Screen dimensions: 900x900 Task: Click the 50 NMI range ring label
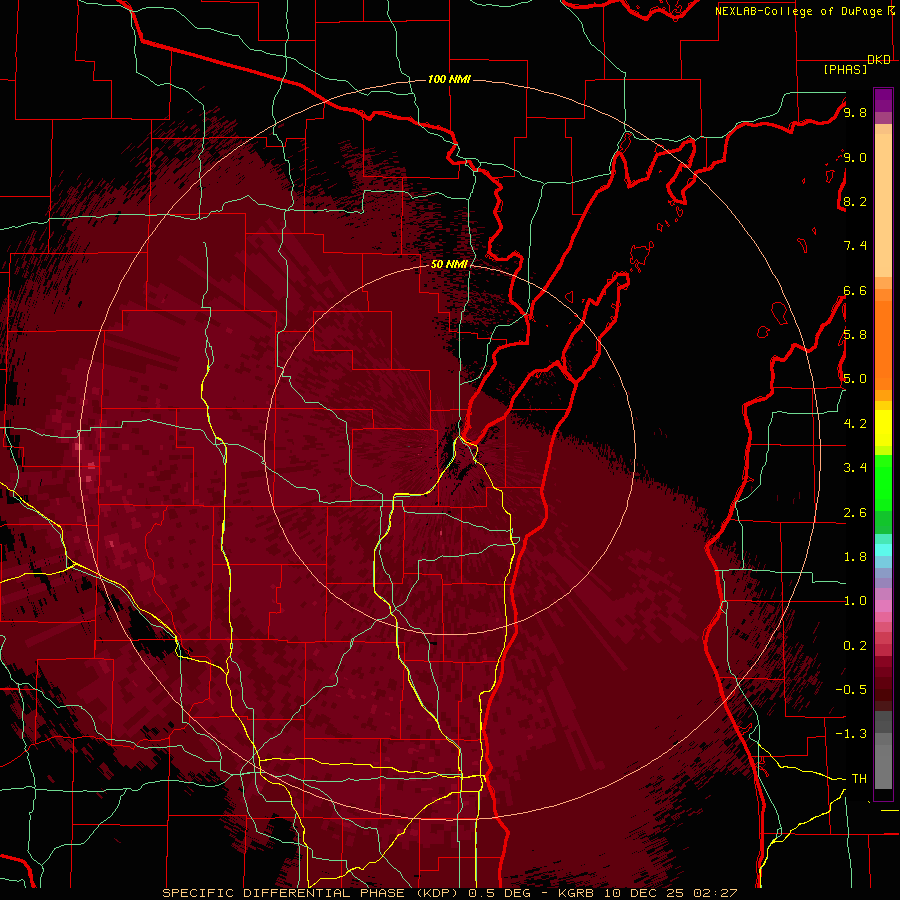pyautogui.click(x=449, y=264)
